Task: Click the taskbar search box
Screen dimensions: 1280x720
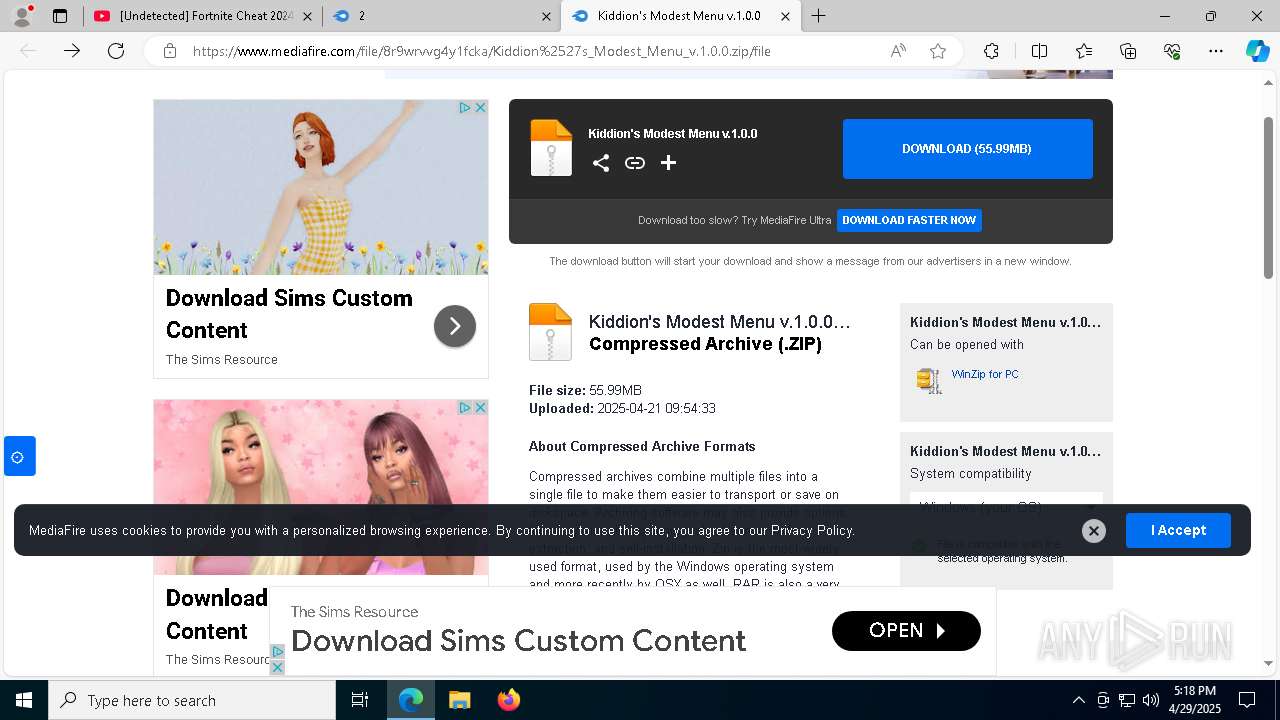Action: (x=192, y=700)
